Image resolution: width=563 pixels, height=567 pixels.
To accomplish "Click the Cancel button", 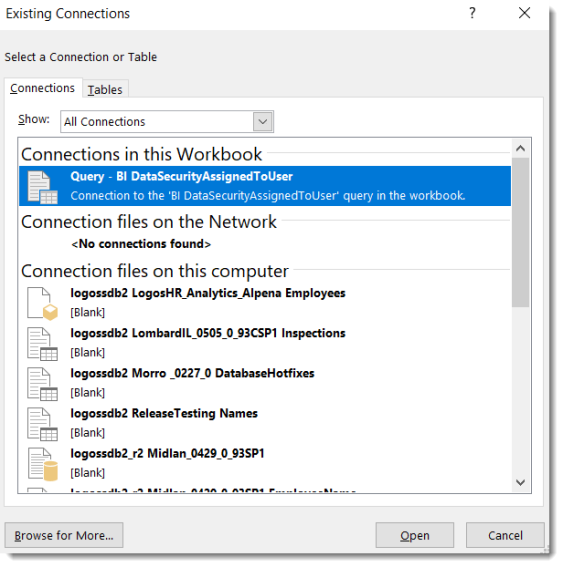I will click(x=505, y=535).
